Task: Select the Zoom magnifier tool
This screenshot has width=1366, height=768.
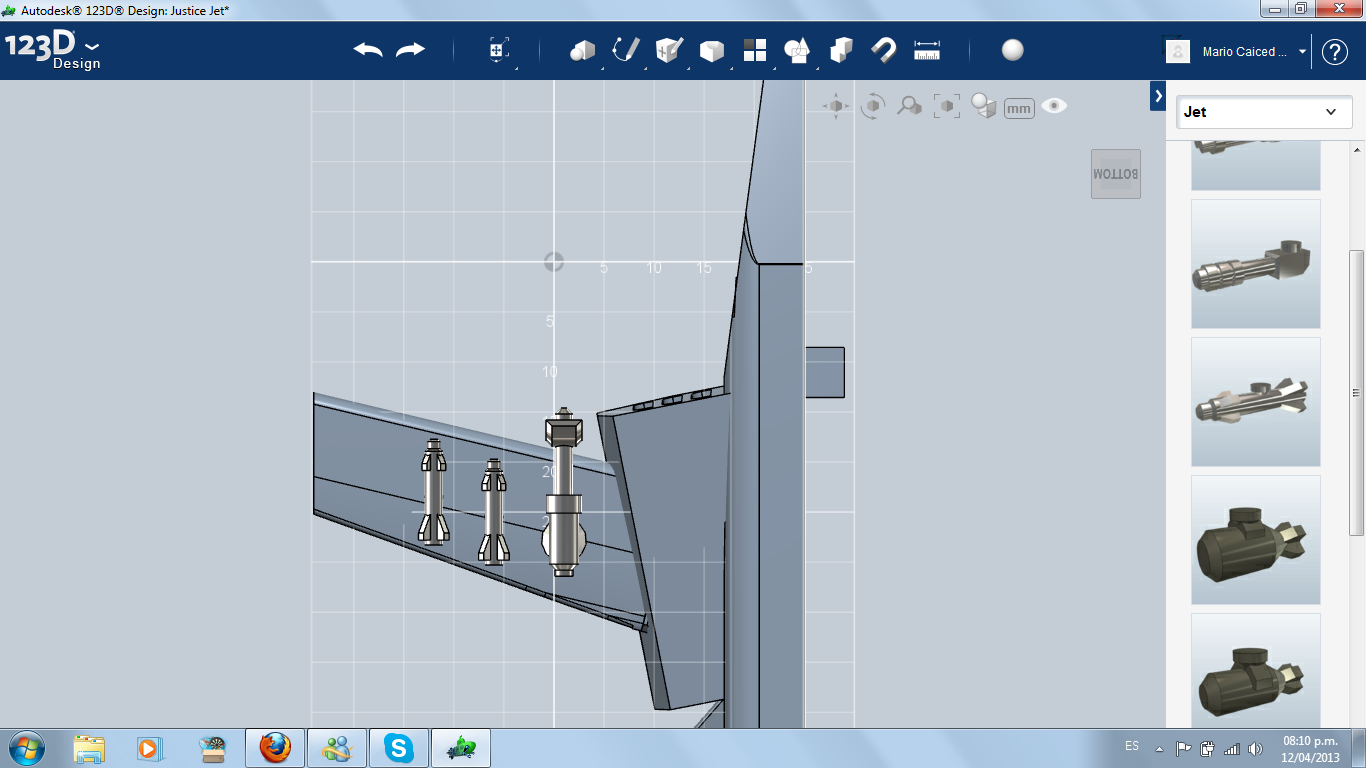Action: coord(909,106)
